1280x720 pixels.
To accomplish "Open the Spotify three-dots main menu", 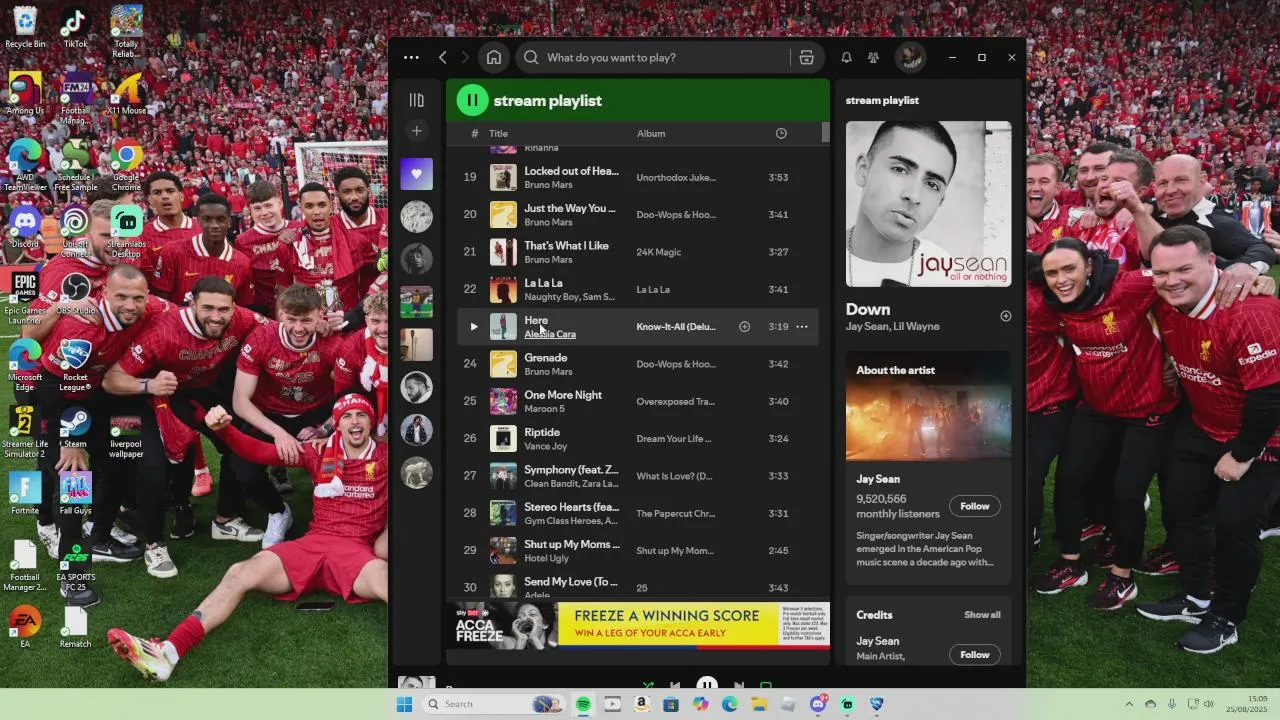I will pyautogui.click(x=411, y=58).
